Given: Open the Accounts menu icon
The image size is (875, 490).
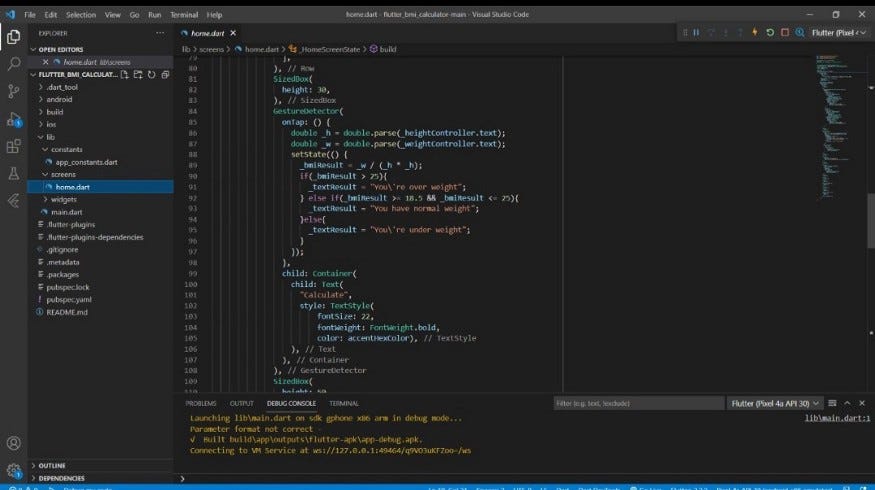Looking at the screenshot, I should click(x=13, y=443).
